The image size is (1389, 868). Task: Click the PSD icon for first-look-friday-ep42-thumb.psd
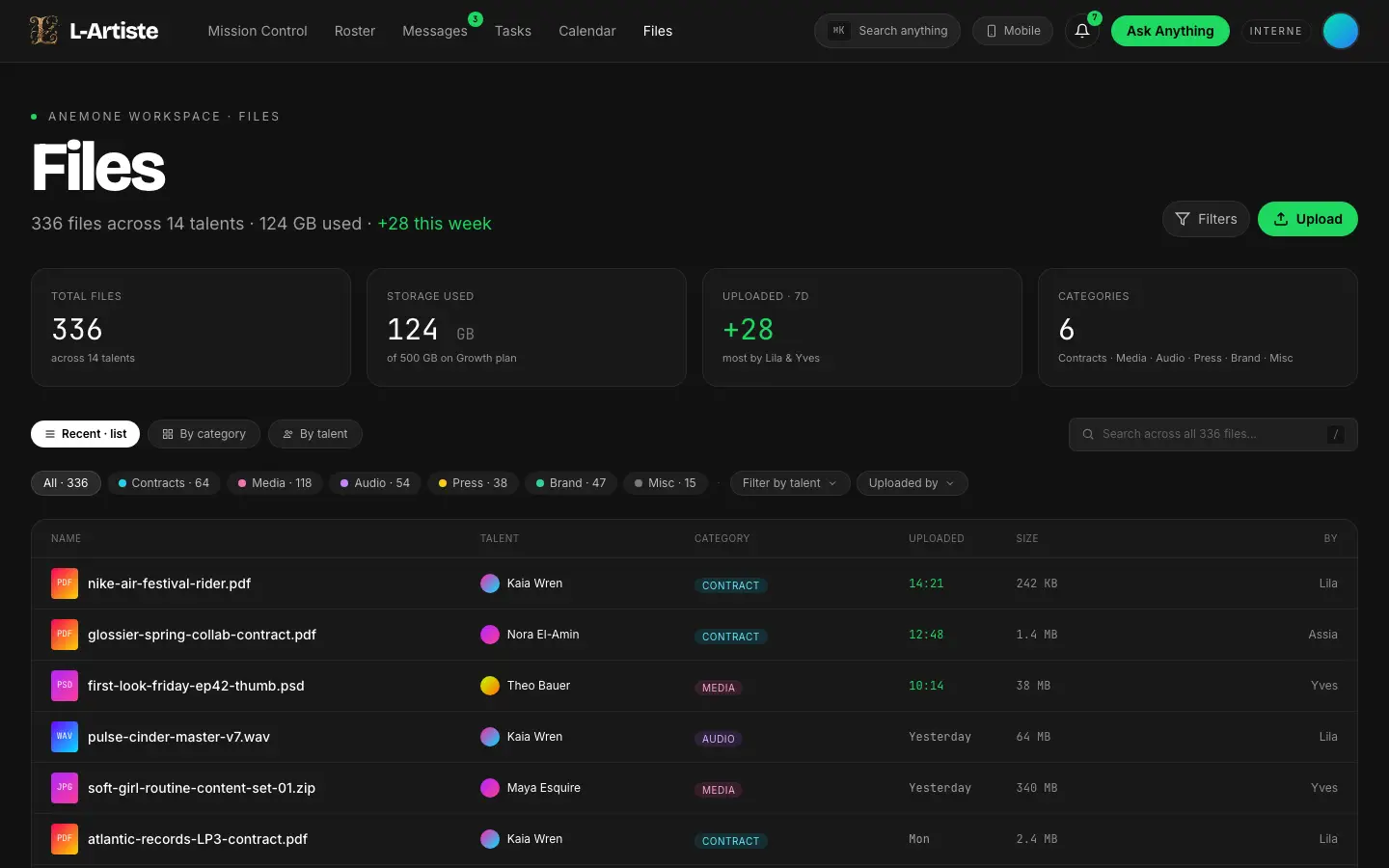pyautogui.click(x=65, y=686)
